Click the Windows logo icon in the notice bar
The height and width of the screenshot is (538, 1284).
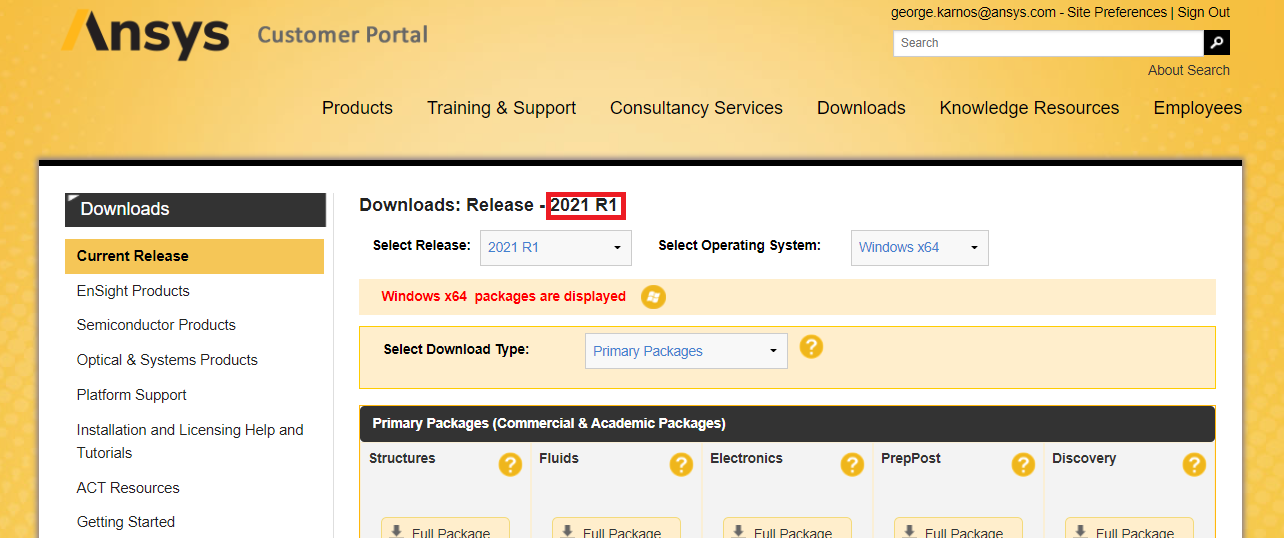[x=653, y=297]
